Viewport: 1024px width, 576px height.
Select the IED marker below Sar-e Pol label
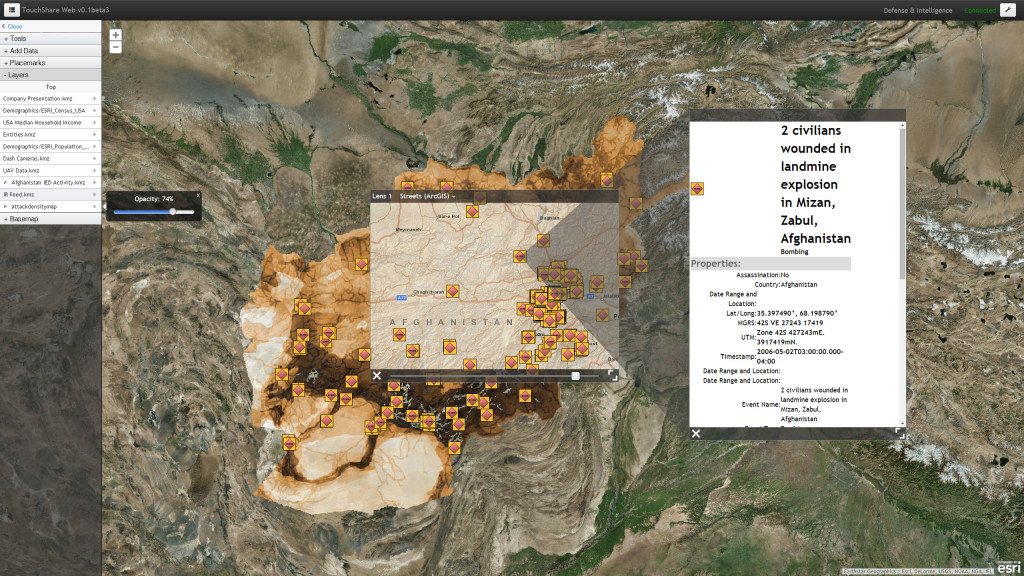pos(472,212)
